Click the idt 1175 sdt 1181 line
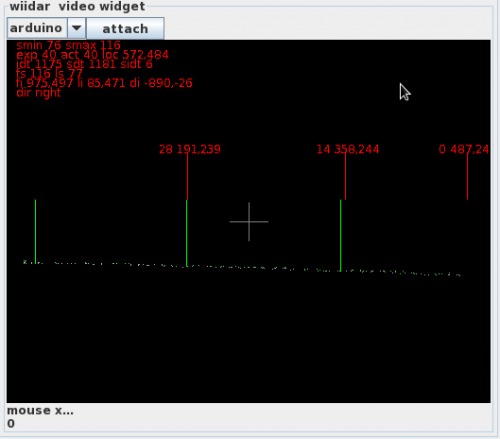This screenshot has height=439, width=500. pos(84,64)
